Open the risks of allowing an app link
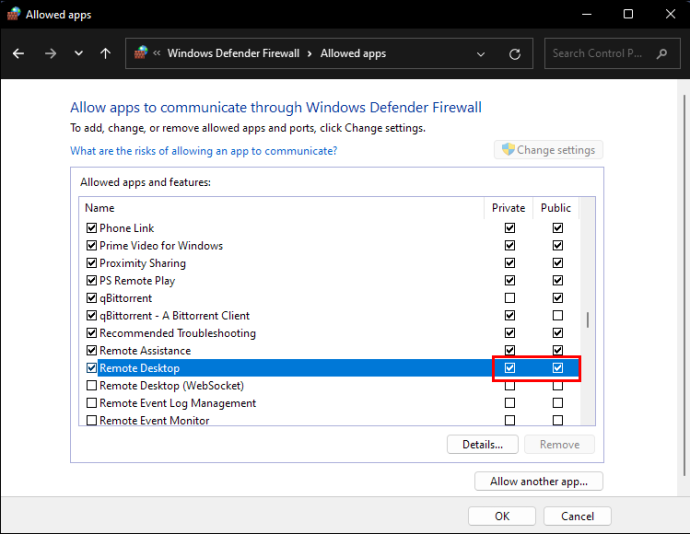The width and height of the screenshot is (690, 534). (x=203, y=151)
